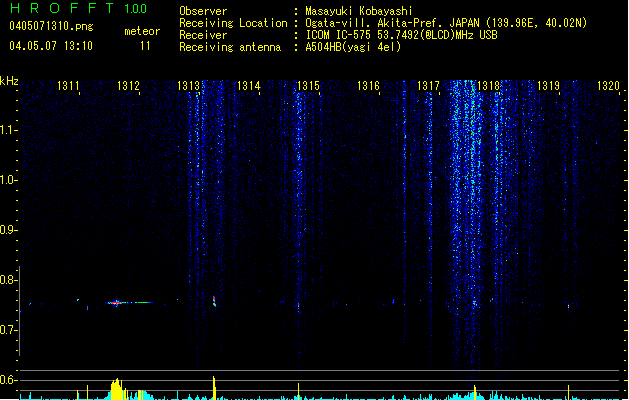
Task: Click the meteor count value 11
Action: point(145,46)
